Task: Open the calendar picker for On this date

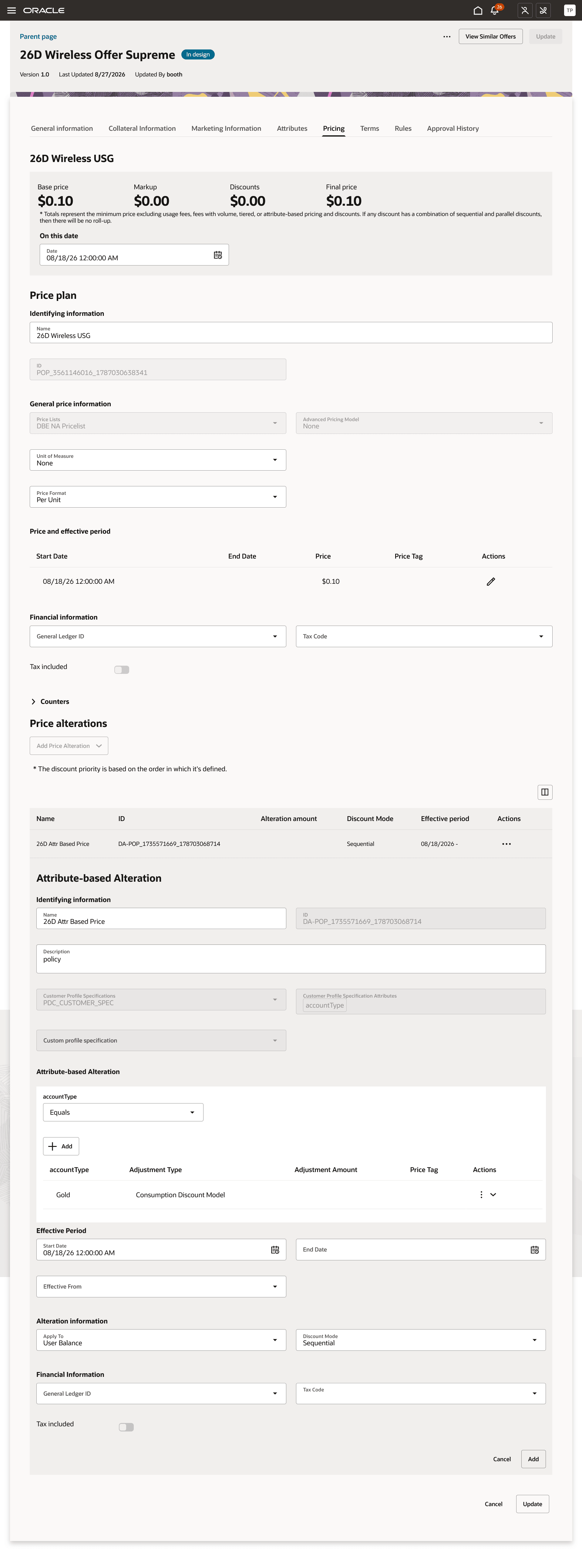Action: (x=218, y=255)
